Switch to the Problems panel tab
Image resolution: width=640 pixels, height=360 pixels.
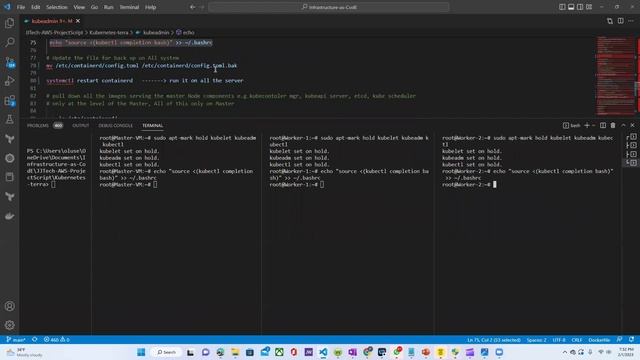(x=38, y=125)
